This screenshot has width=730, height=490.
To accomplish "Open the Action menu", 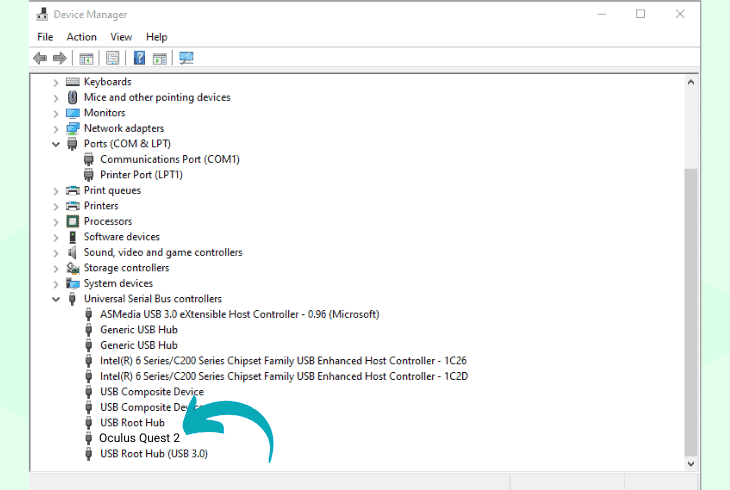I will 81,37.
